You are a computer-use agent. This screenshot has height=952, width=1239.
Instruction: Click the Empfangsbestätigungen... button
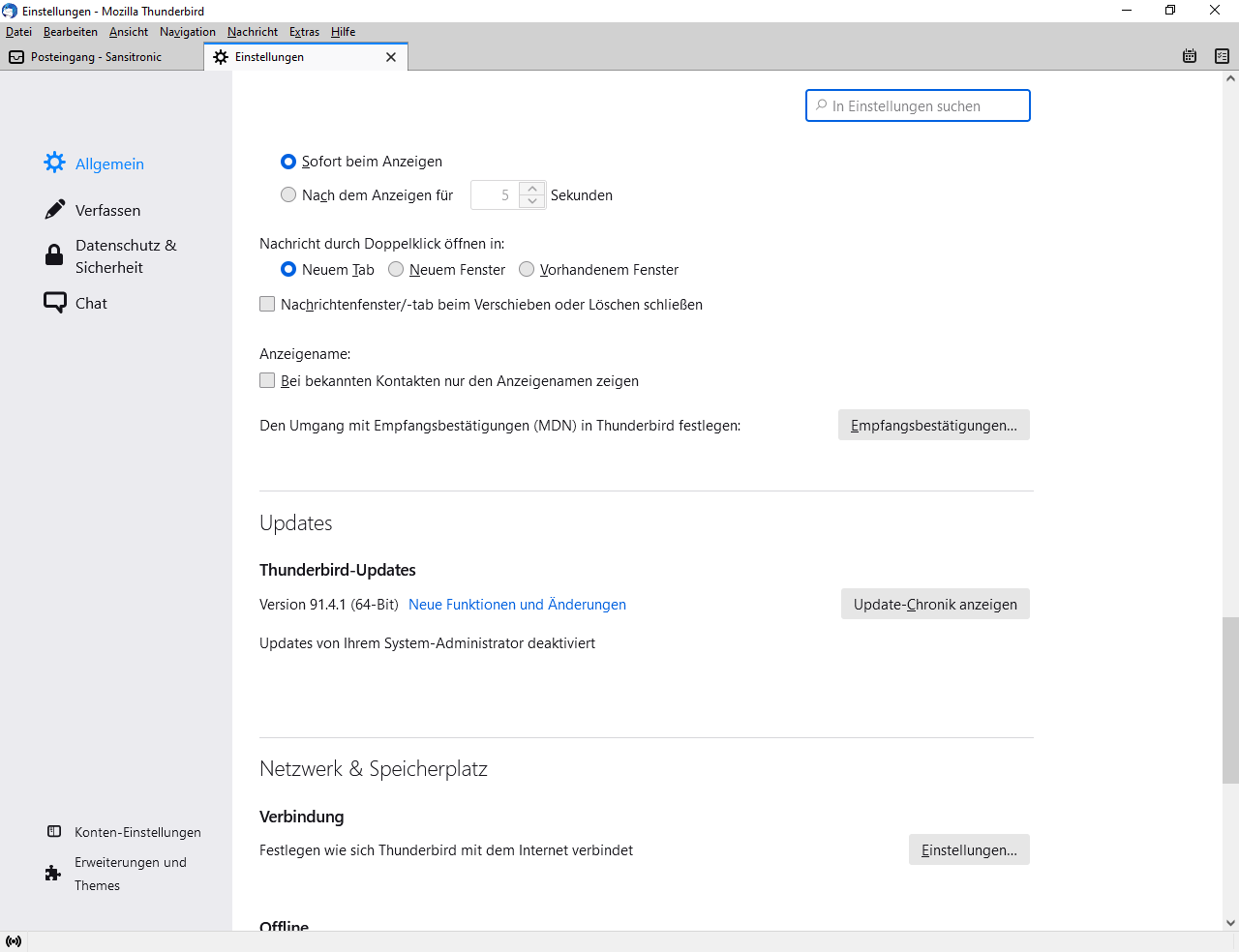934,425
